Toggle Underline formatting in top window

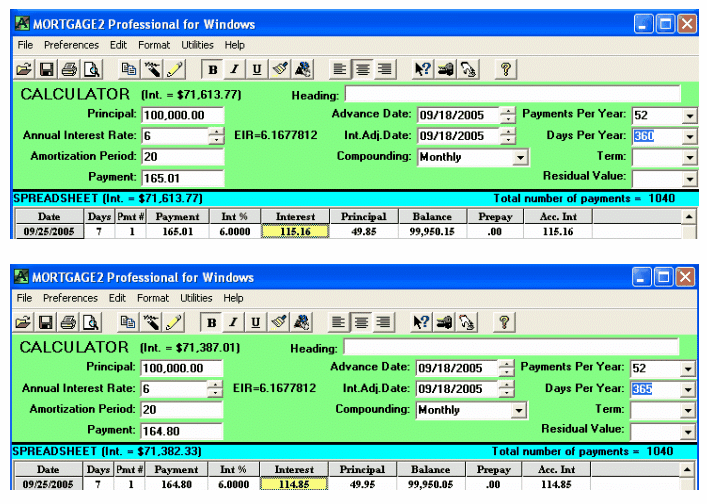click(257, 69)
